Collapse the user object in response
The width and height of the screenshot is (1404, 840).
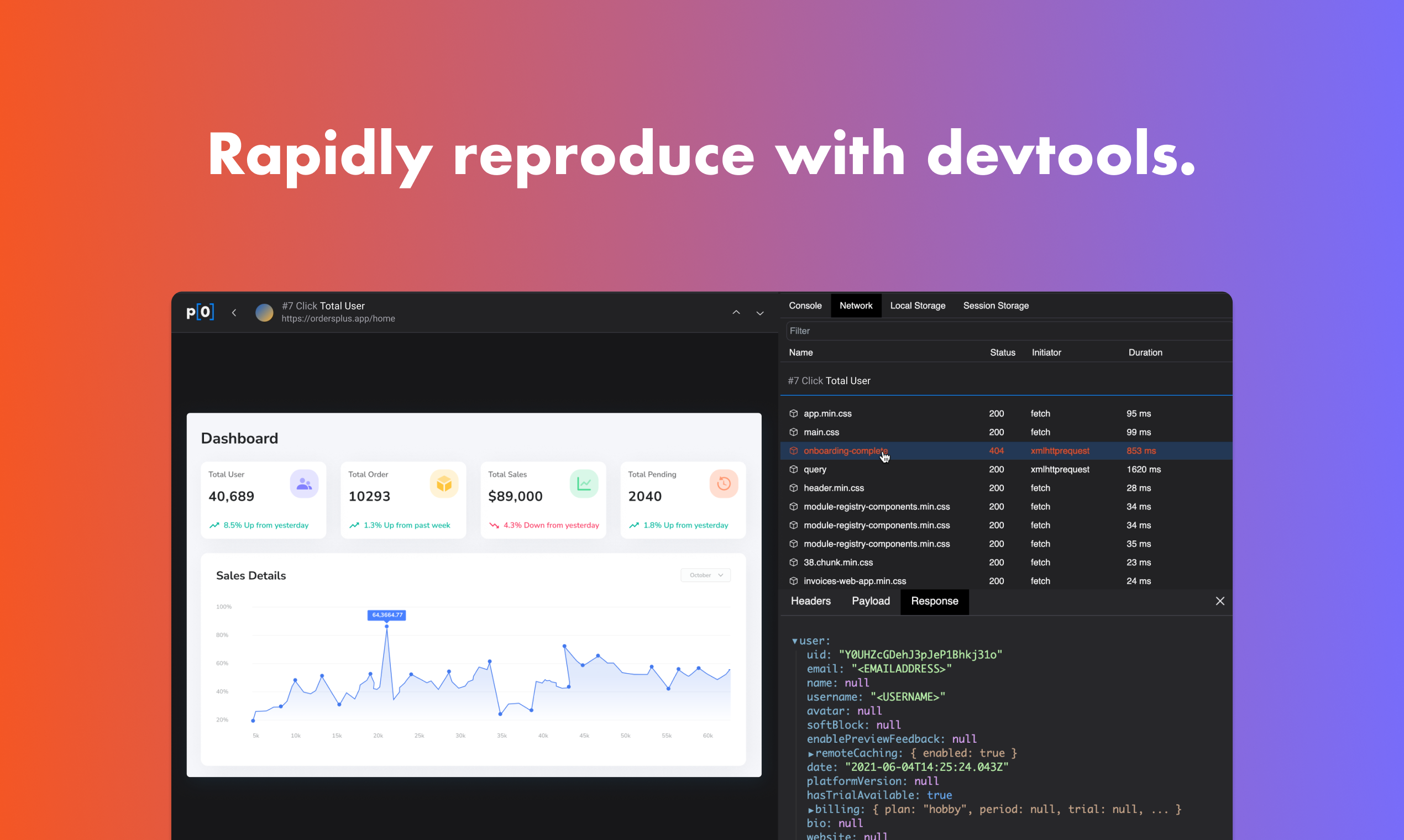coord(794,641)
